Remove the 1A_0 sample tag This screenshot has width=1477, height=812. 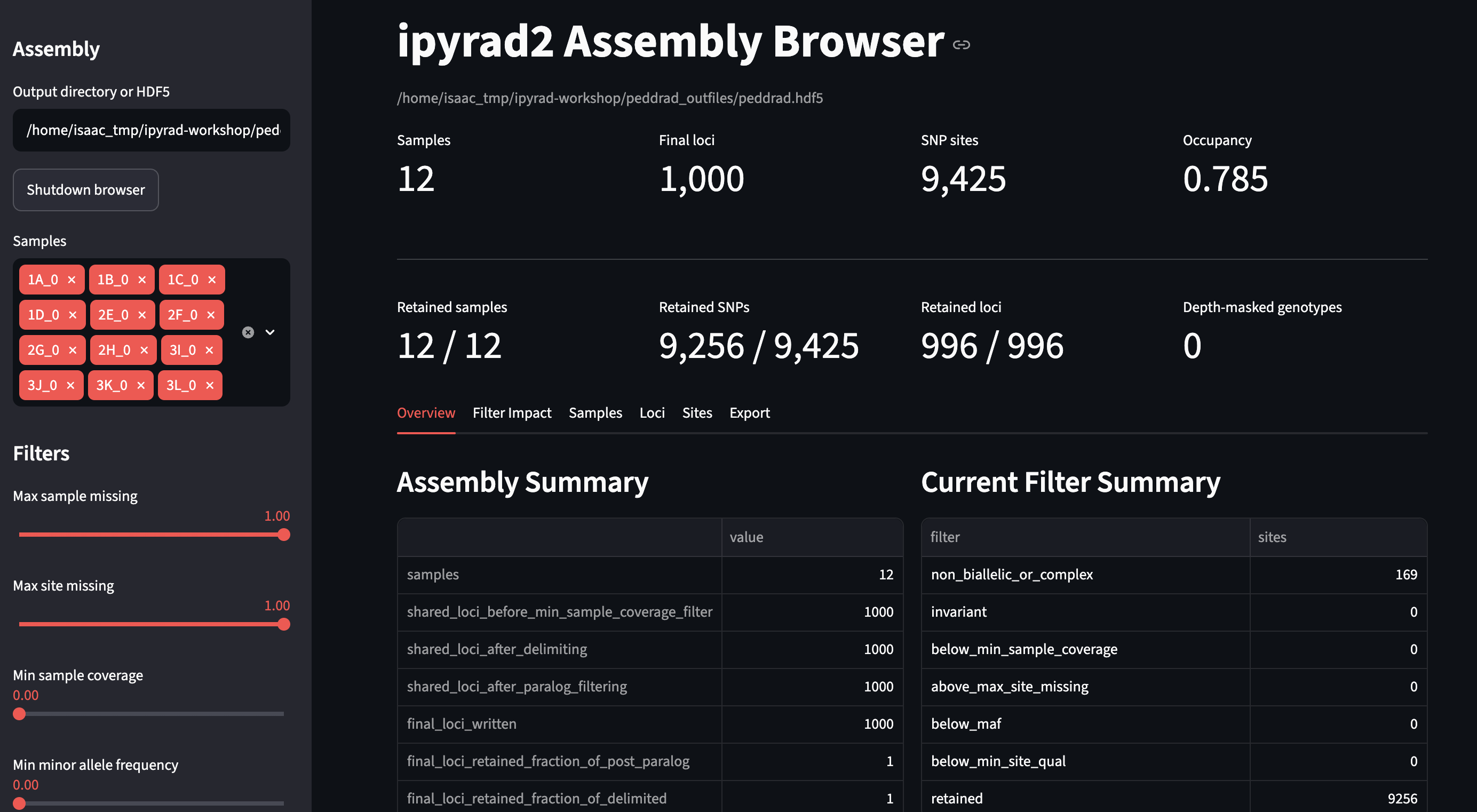click(72, 280)
